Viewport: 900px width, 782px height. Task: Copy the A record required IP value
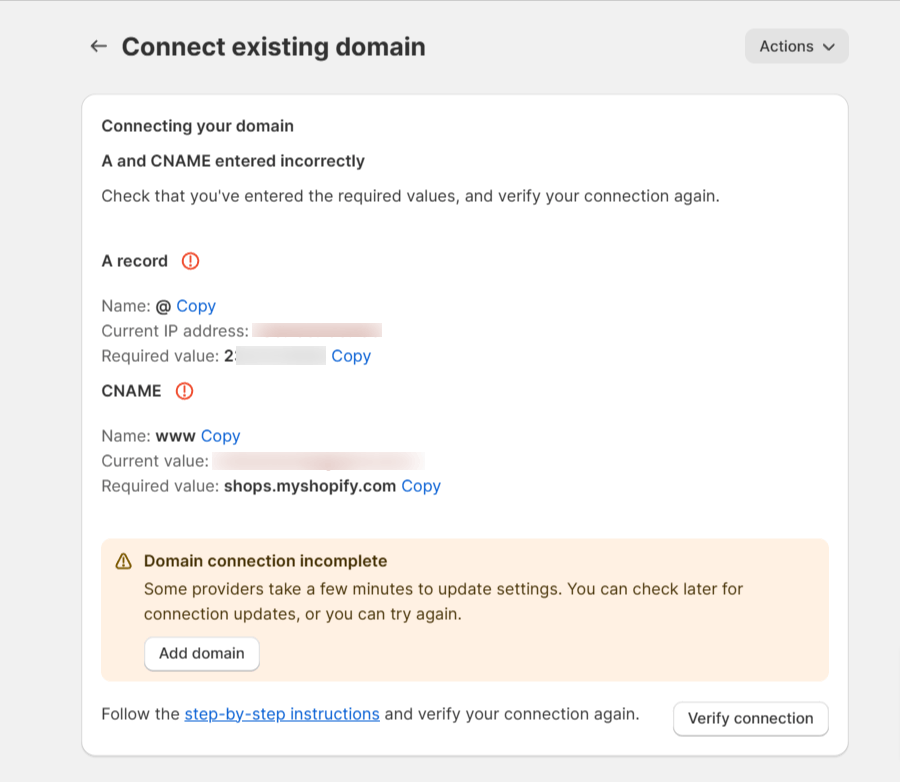[x=351, y=356]
